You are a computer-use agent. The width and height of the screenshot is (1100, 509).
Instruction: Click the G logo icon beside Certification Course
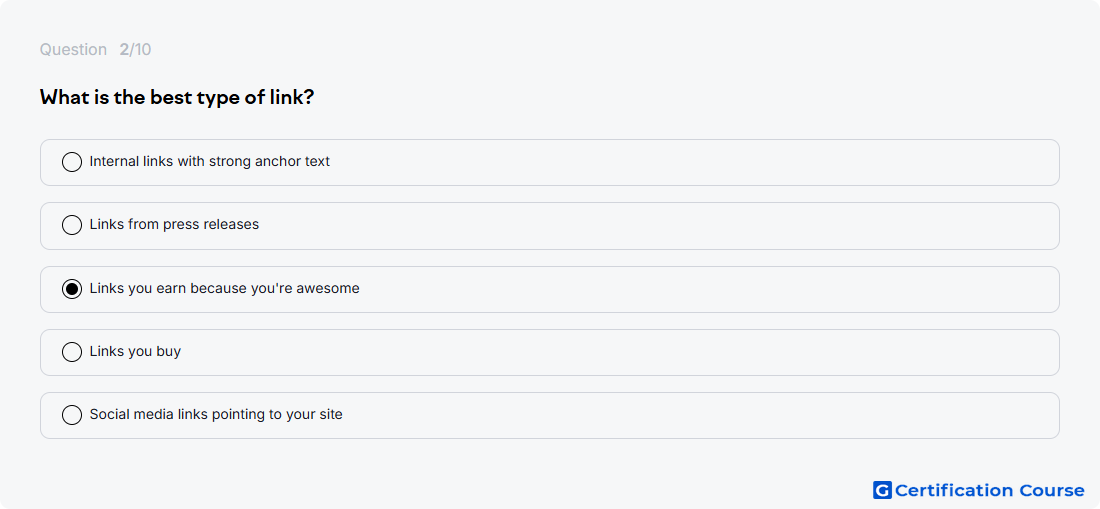coord(882,490)
